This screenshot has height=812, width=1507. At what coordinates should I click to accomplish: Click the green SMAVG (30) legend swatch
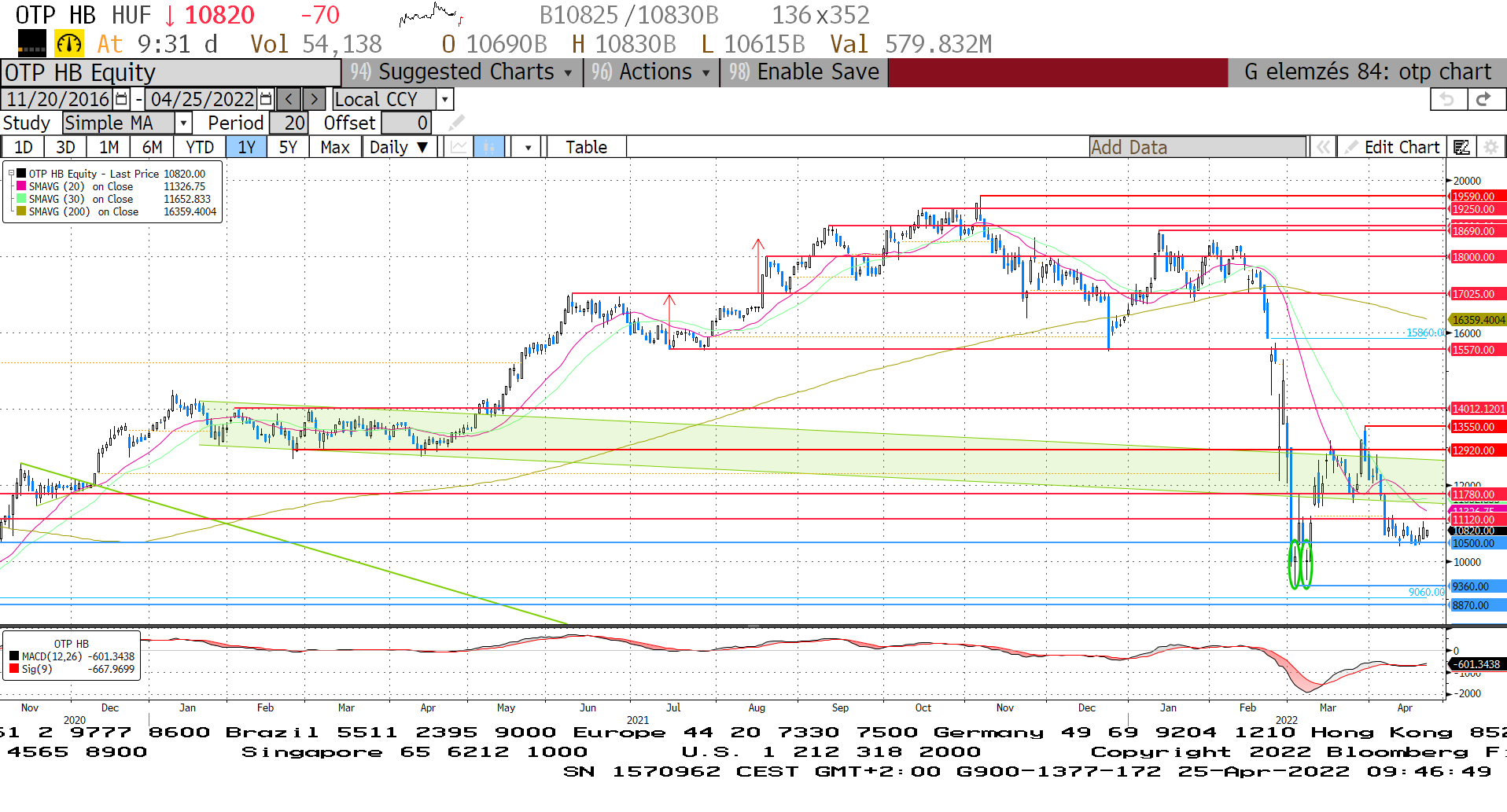(x=21, y=199)
